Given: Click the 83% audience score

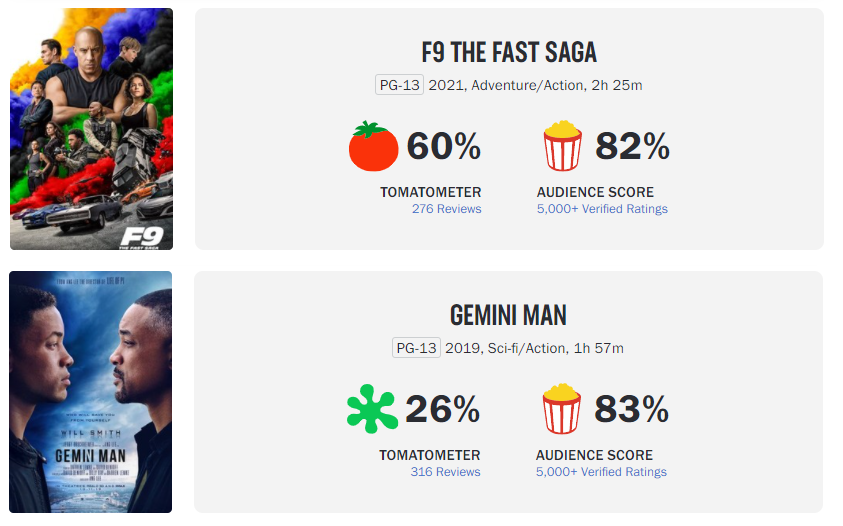Looking at the screenshot, I should coord(631,409).
